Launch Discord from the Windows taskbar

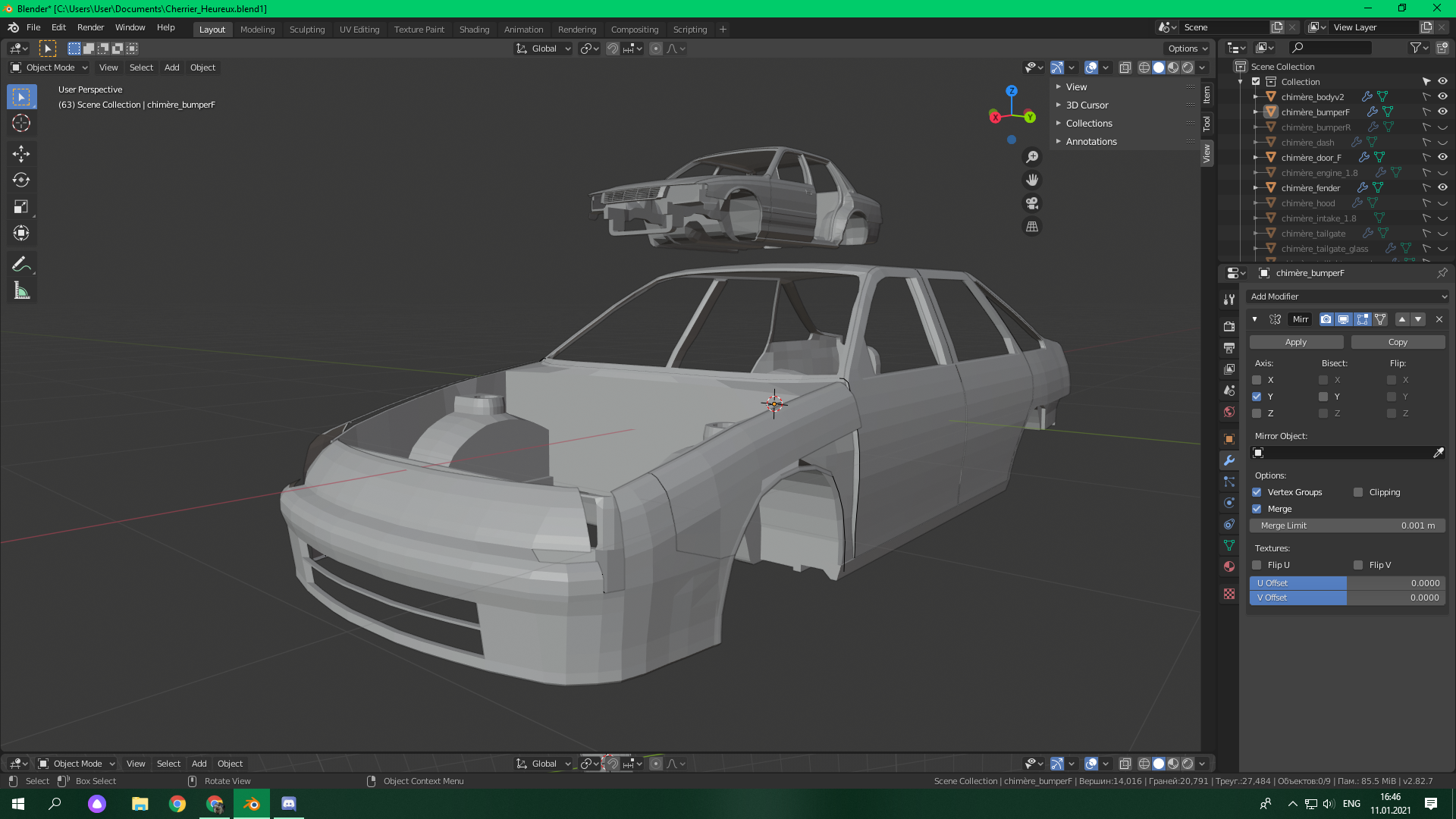pos(289,804)
